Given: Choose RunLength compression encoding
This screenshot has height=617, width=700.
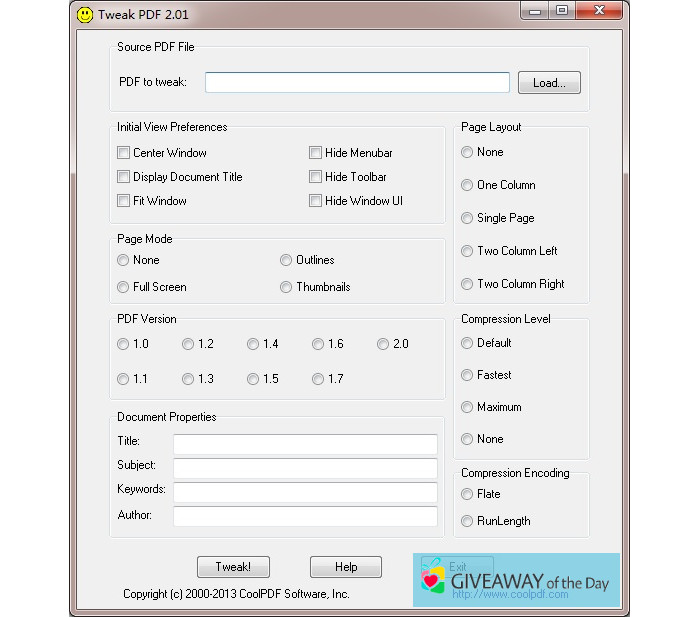Looking at the screenshot, I should [x=467, y=521].
